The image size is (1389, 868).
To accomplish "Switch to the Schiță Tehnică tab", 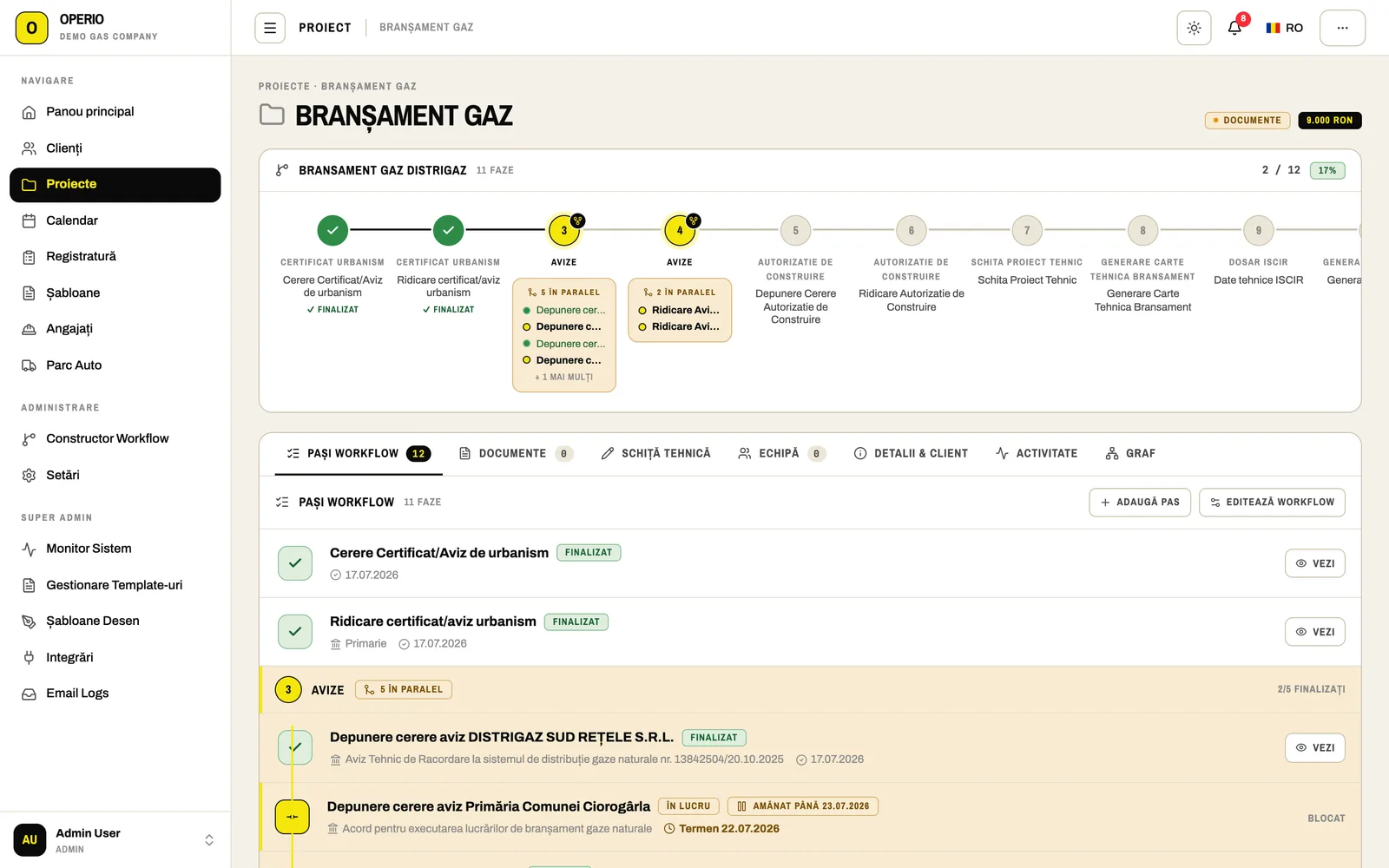I will click(x=655, y=454).
